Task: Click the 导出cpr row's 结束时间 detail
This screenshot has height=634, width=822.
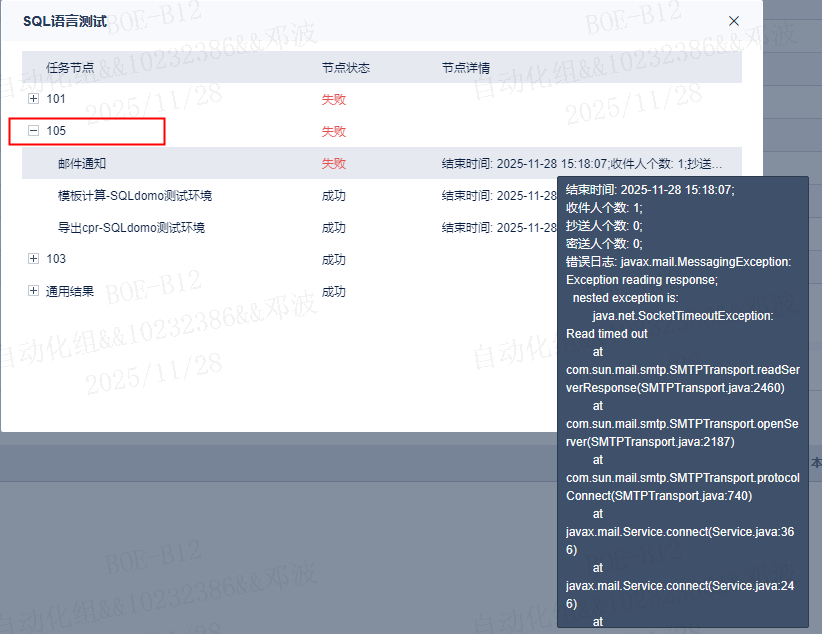Action: 499,228
